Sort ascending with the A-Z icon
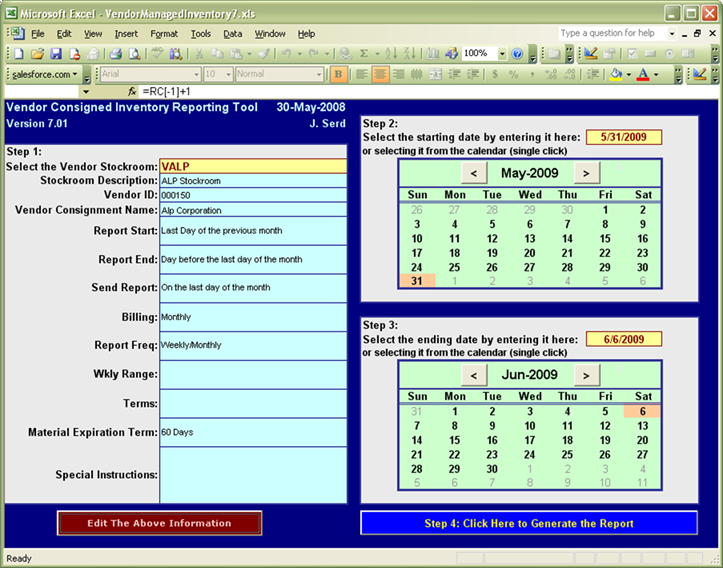 click(391, 54)
